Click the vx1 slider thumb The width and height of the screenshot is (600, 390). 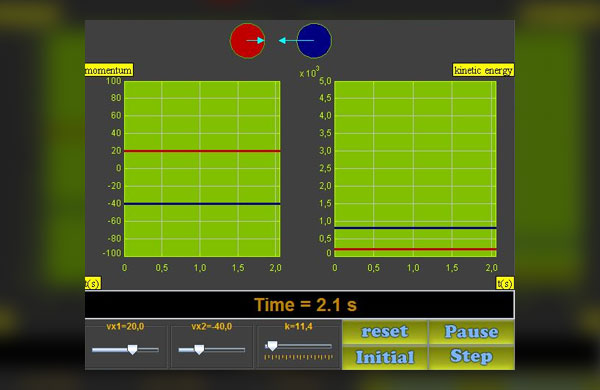click(x=132, y=349)
